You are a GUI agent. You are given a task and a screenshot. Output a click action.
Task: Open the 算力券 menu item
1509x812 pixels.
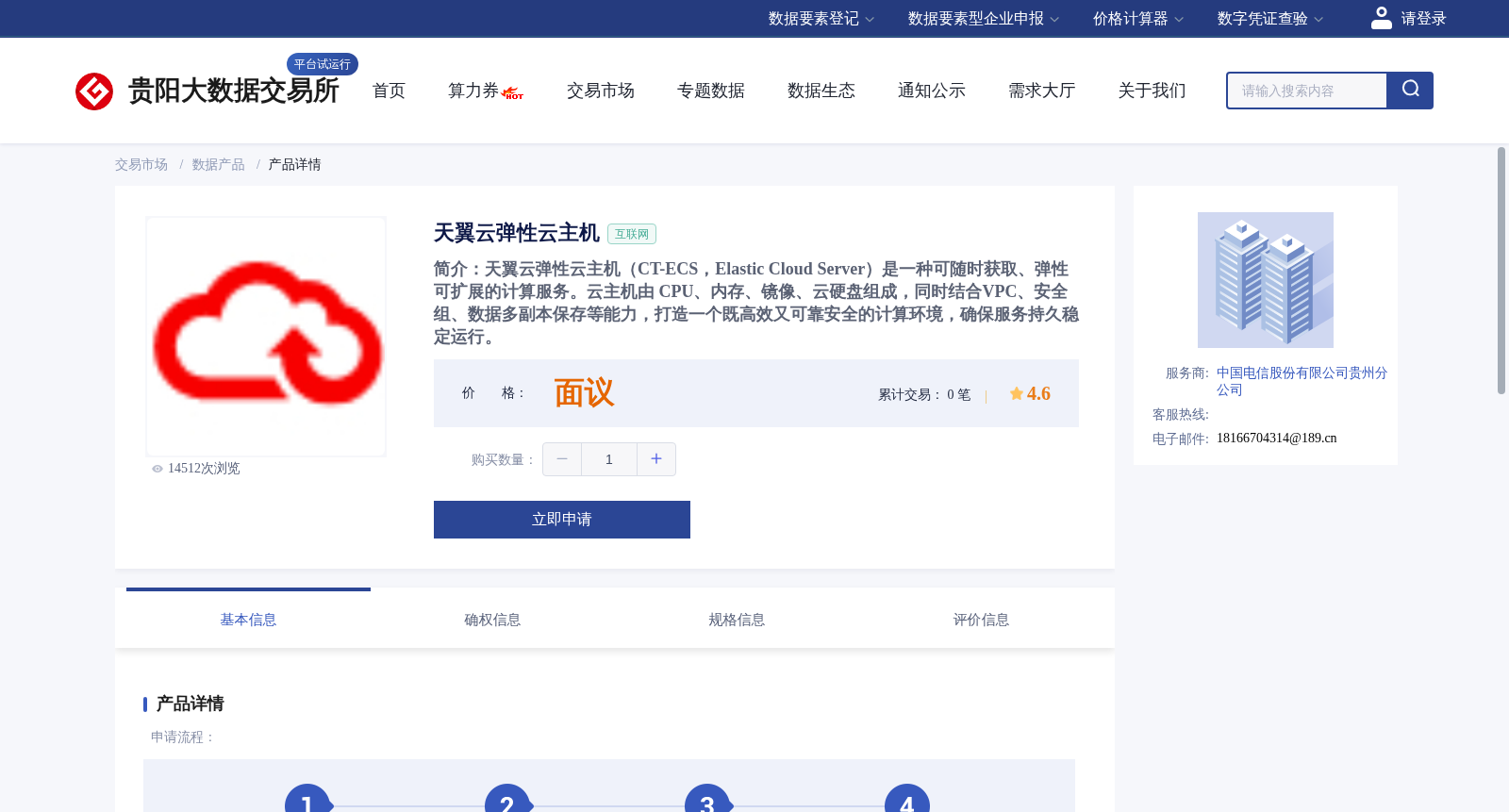[x=473, y=91]
